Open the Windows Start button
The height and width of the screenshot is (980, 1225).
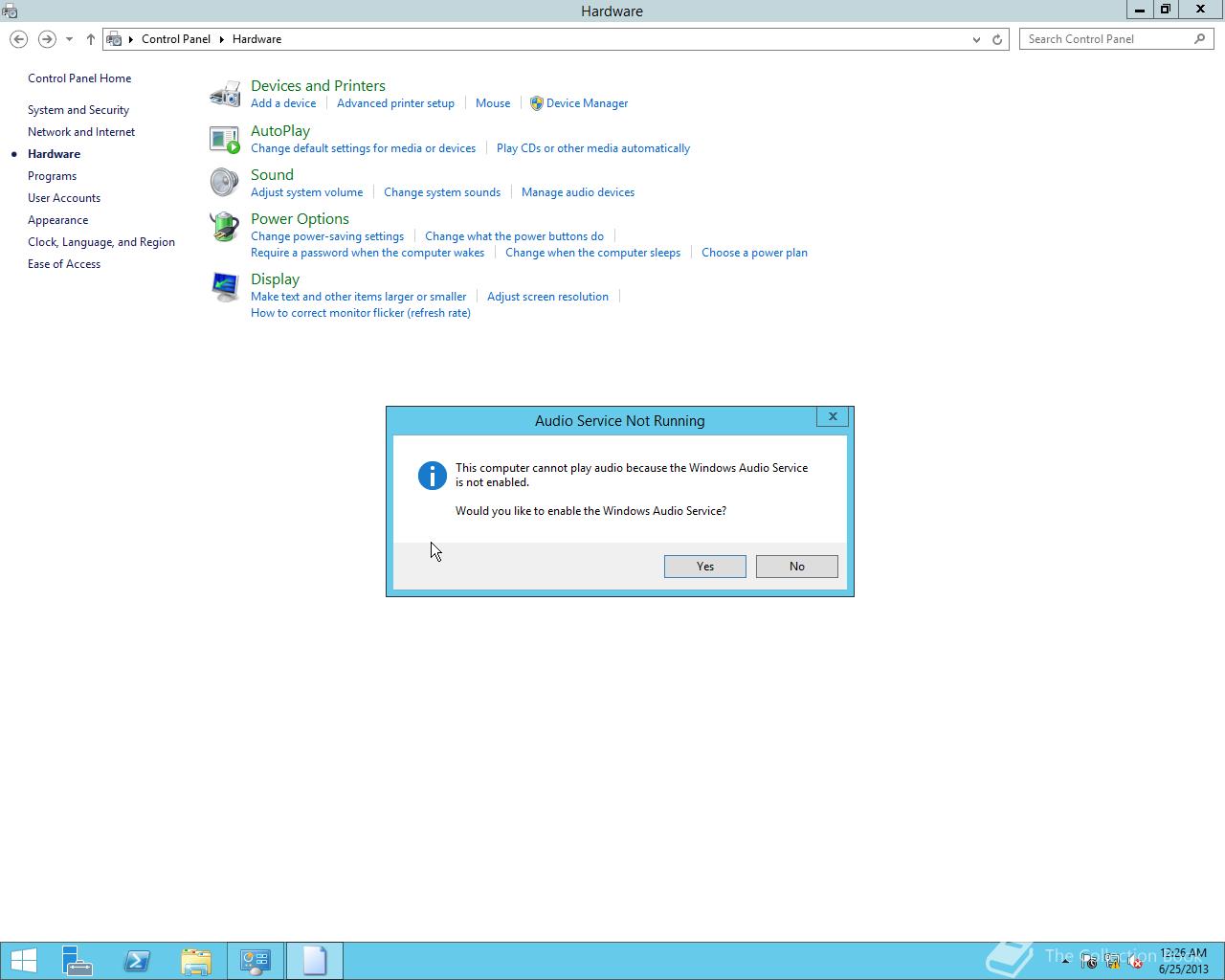(x=23, y=961)
